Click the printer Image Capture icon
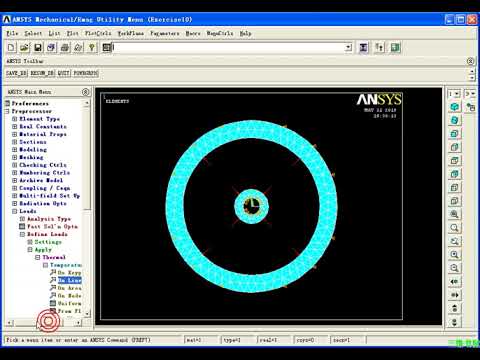 65,47
